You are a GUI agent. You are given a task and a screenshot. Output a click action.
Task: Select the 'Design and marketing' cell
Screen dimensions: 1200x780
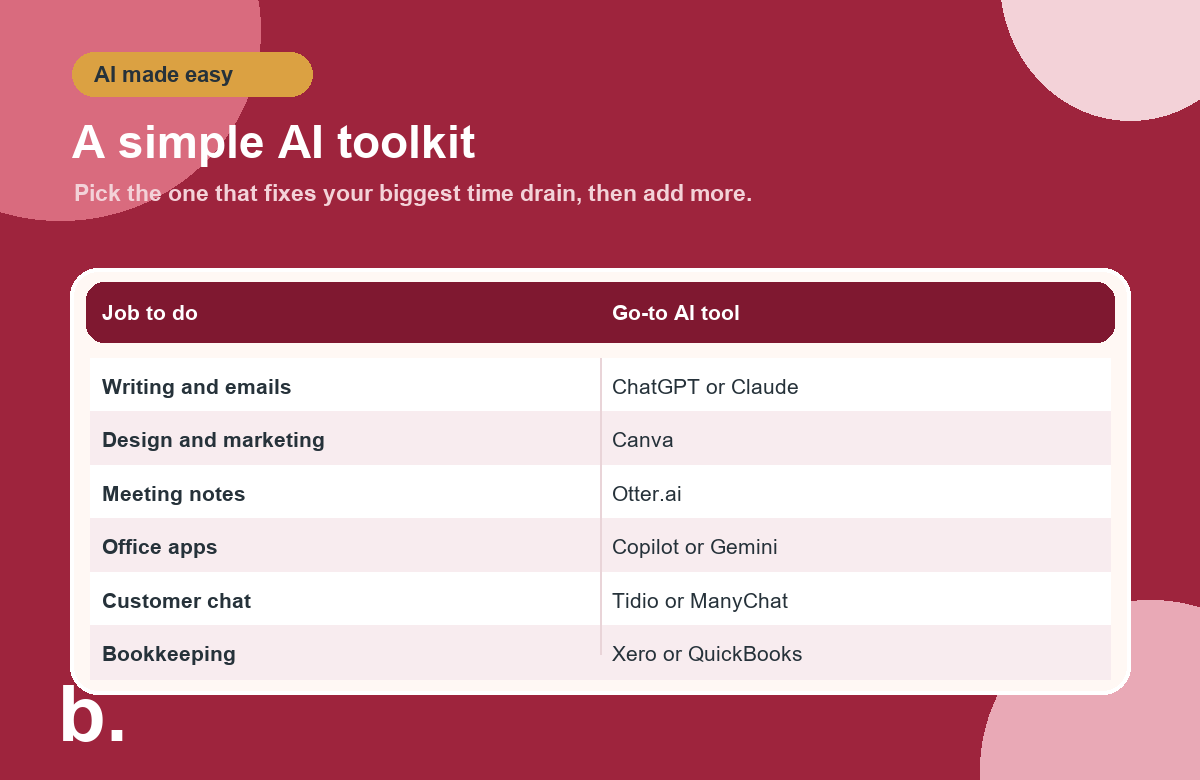pyautogui.click(x=345, y=438)
